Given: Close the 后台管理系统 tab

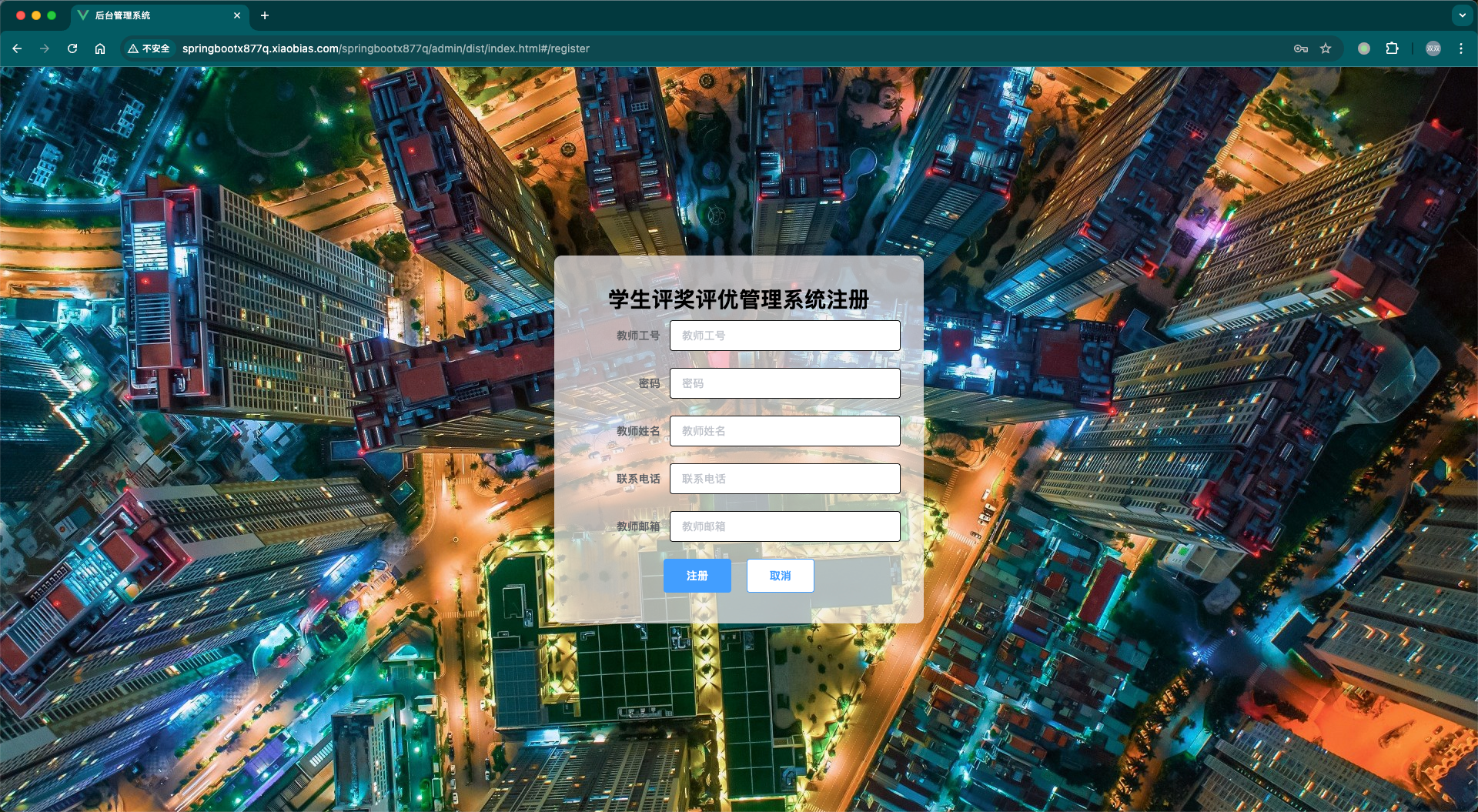Looking at the screenshot, I should (x=237, y=15).
